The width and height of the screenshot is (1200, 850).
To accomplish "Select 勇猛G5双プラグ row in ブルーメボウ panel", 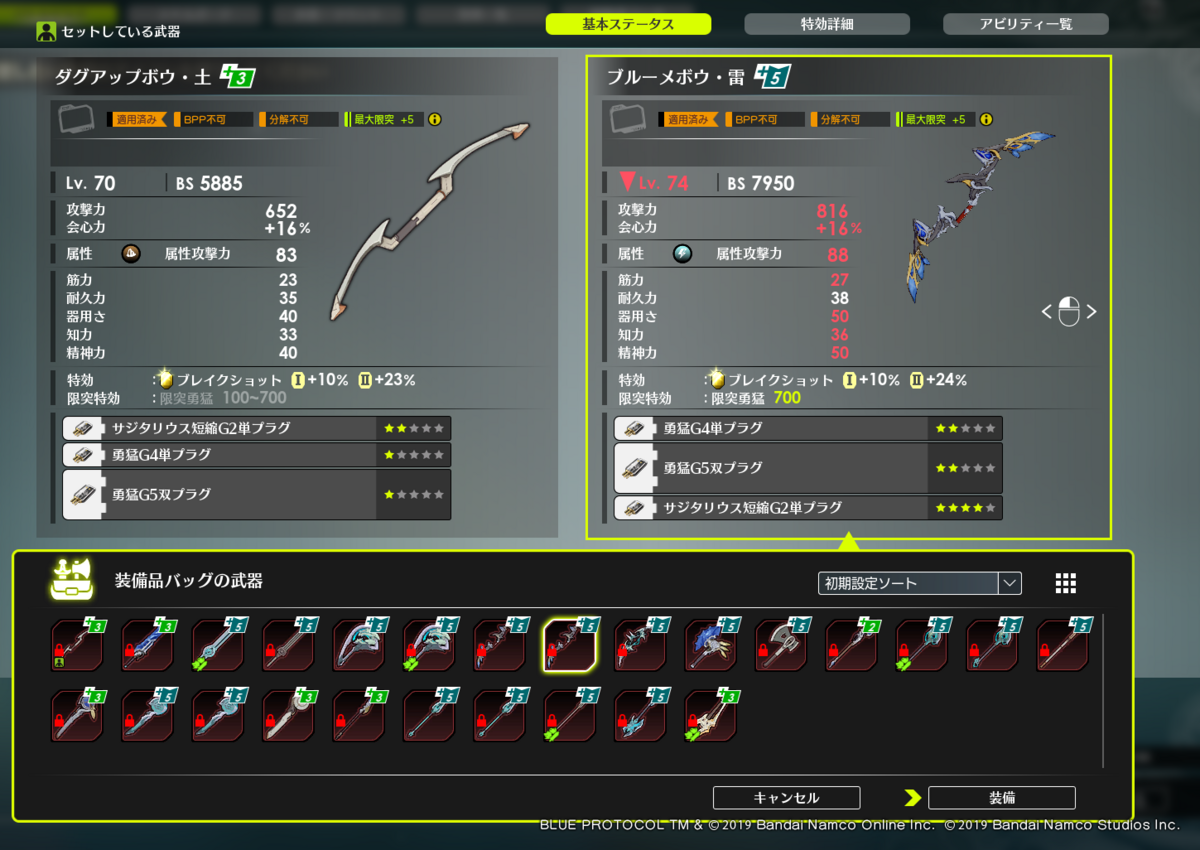I will [808, 468].
